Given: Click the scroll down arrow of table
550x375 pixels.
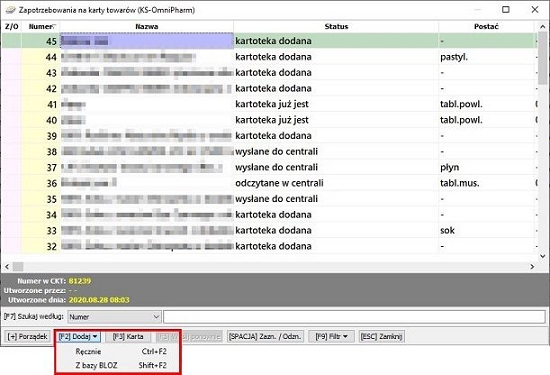Looking at the screenshot, I should [543, 256].
